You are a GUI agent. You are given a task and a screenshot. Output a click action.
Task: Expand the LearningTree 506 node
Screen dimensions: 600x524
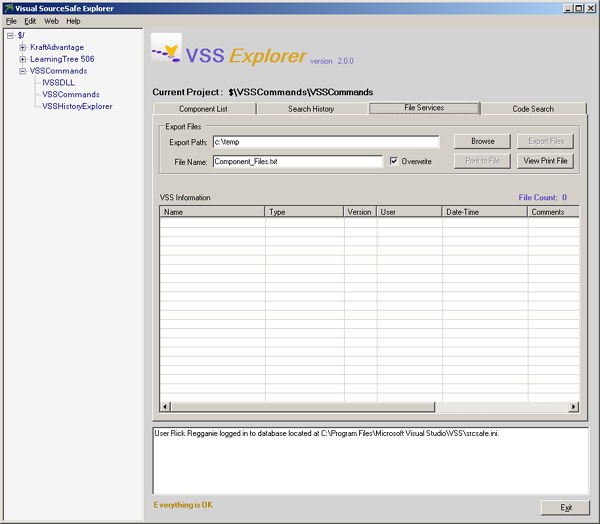click(x=23, y=59)
